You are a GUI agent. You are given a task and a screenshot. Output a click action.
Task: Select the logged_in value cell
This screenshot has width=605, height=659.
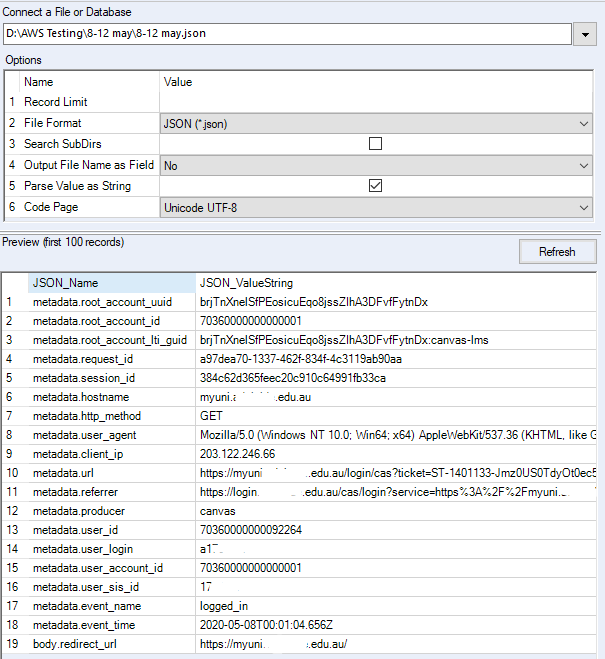pyautogui.click(x=226, y=605)
